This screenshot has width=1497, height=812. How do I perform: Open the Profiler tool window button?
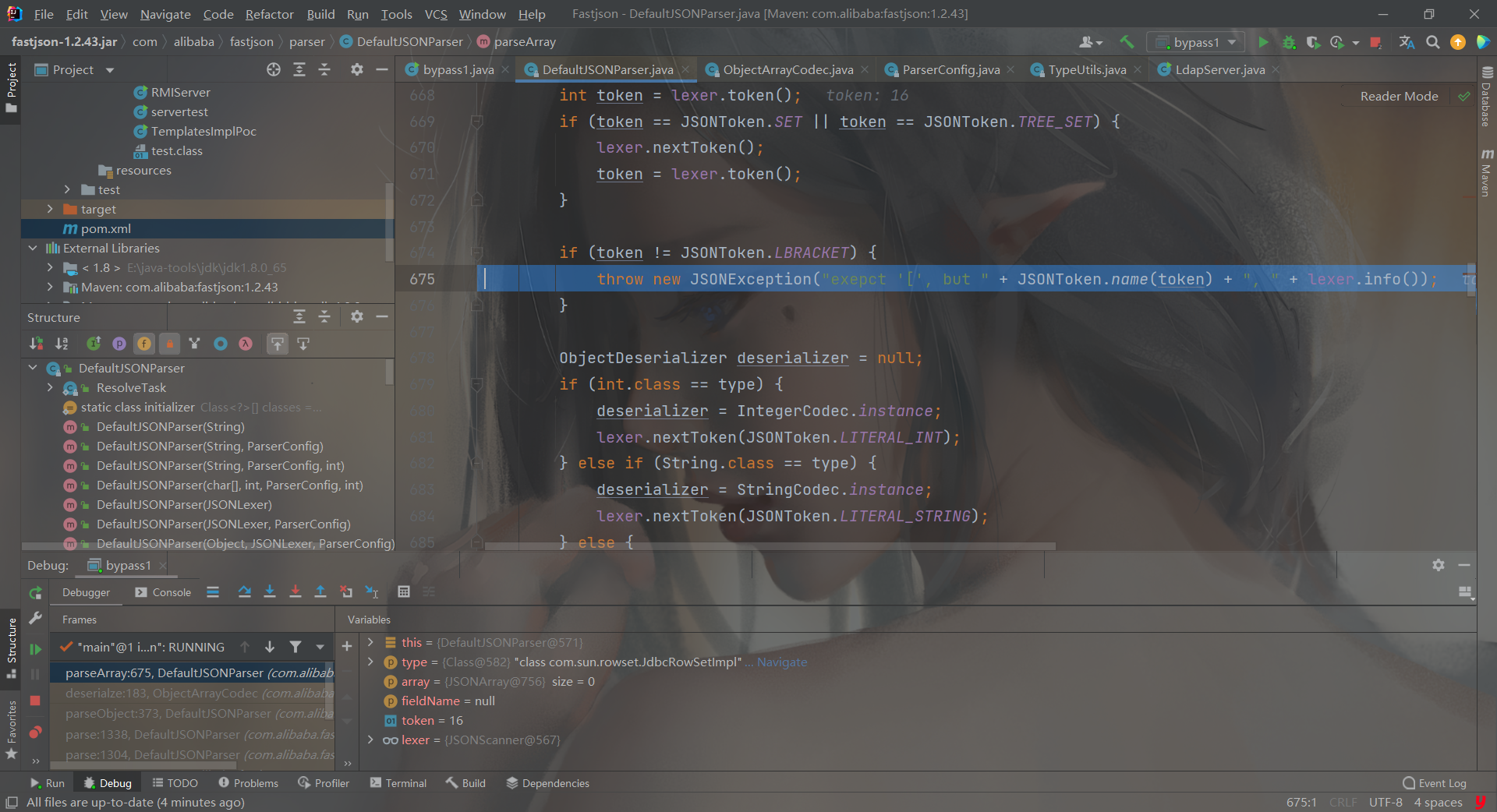pos(324,783)
